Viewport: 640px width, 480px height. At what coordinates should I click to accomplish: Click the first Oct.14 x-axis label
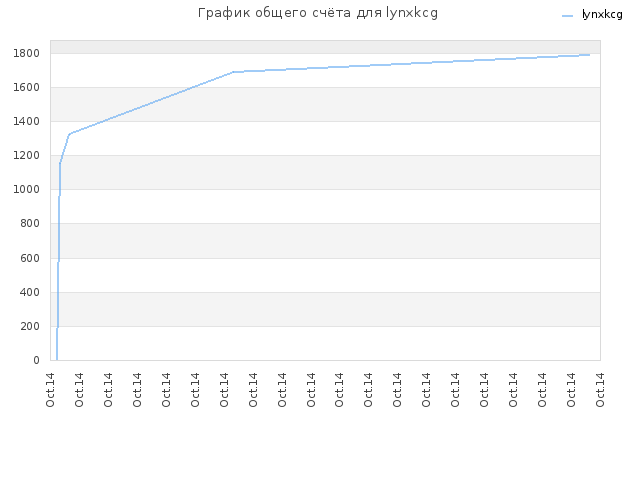pyautogui.click(x=50, y=390)
